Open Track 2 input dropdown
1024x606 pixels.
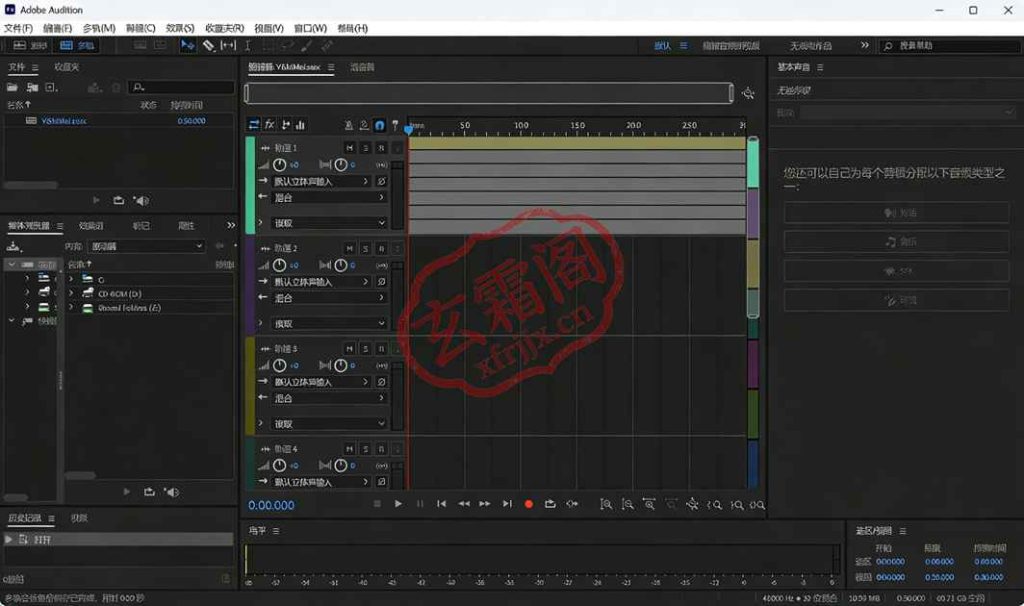321,281
